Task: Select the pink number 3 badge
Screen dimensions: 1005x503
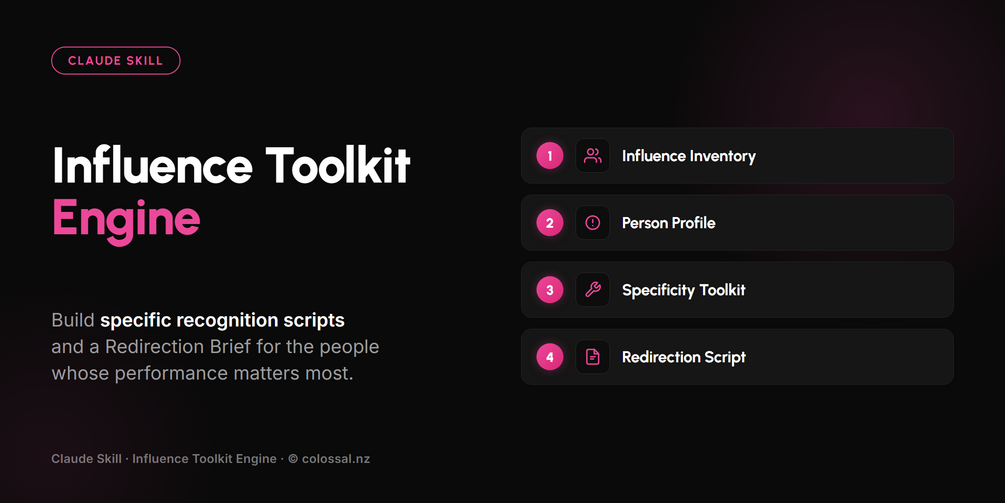Action: (549, 290)
